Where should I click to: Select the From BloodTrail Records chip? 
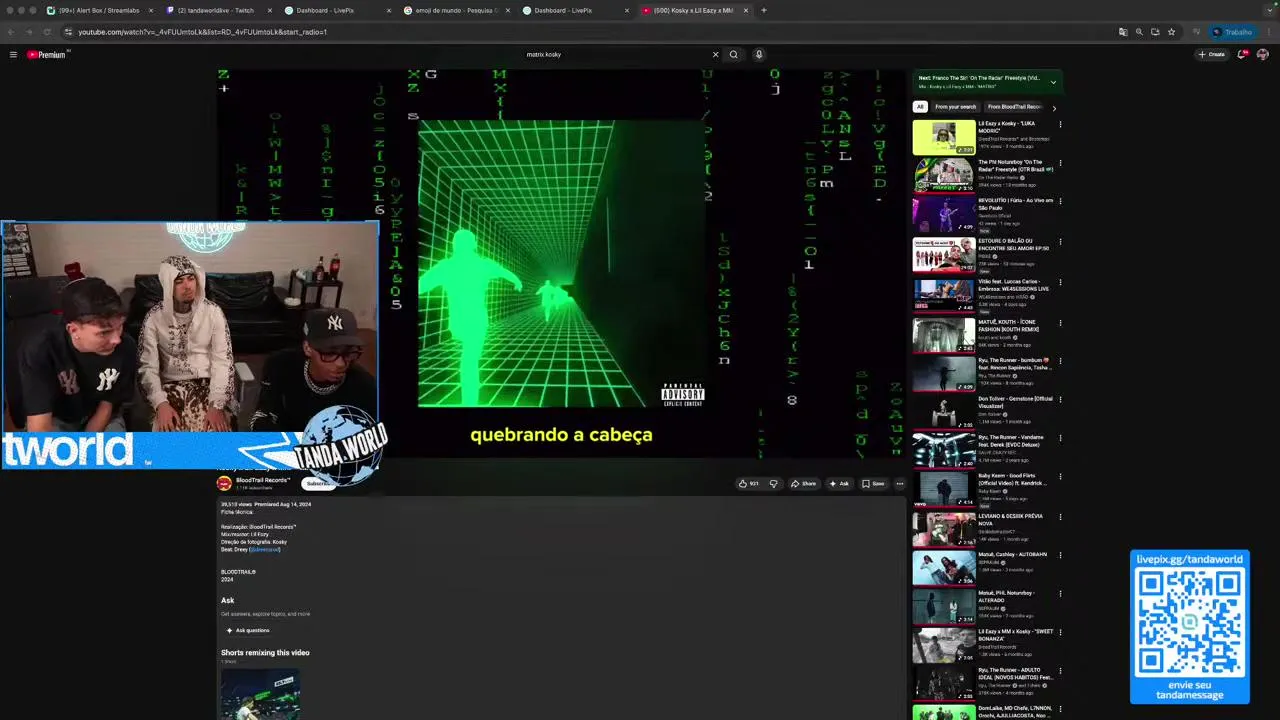1014,106
